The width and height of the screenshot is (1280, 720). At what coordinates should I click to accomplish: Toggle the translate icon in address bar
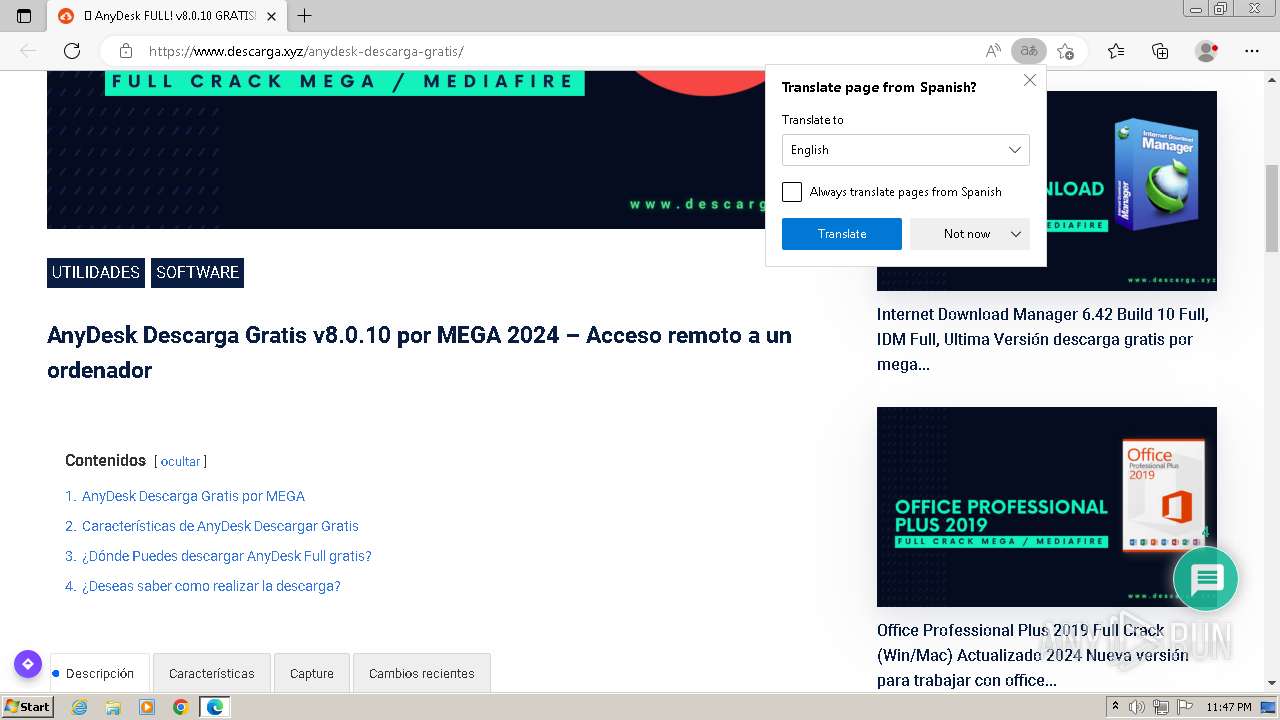(x=1028, y=51)
